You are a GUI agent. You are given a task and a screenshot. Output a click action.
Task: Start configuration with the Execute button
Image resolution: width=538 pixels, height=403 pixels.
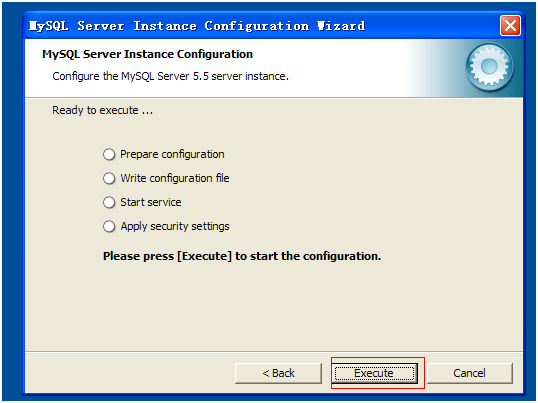click(x=374, y=373)
